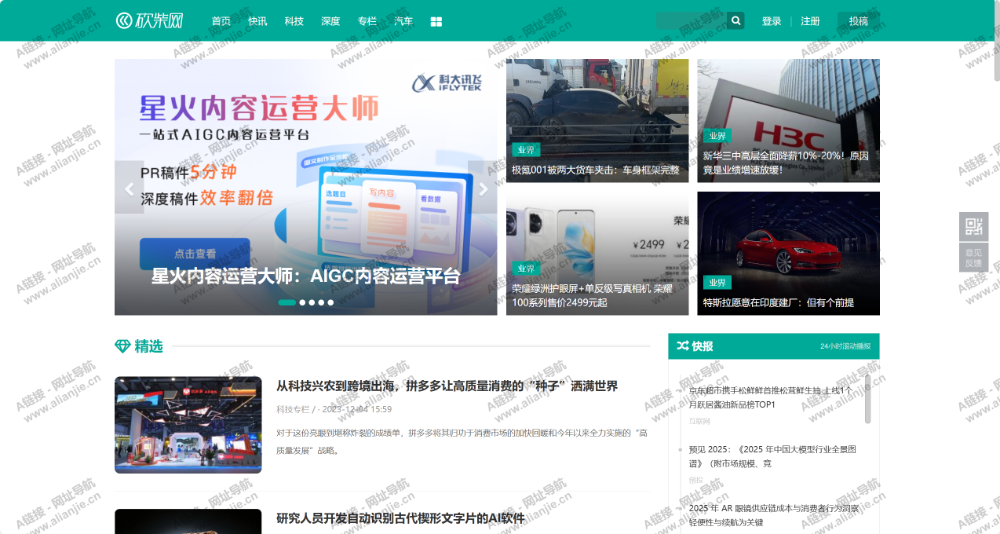This screenshot has width=1000, height=534.
Task: Go to previous carousel slide arrow
Action: point(129,187)
